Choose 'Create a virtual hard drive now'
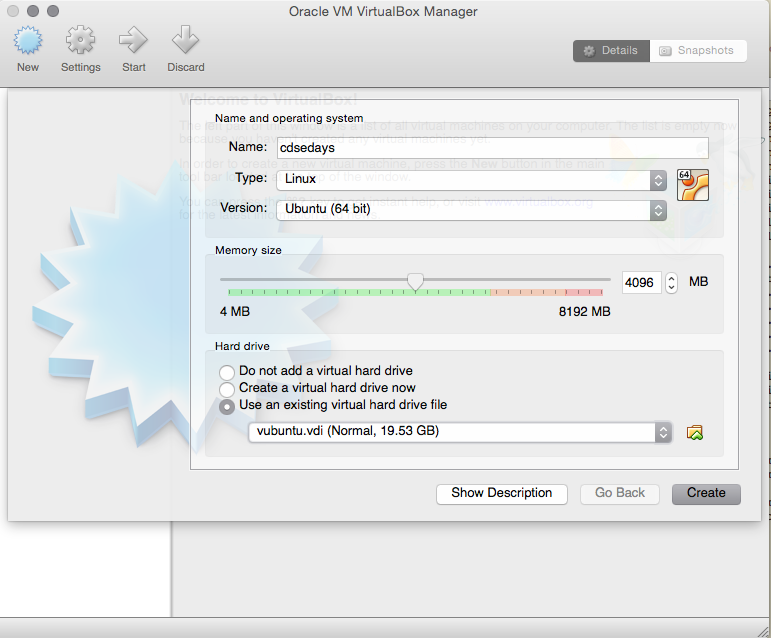Image resolution: width=771 pixels, height=638 pixels. click(x=227, y=388)
